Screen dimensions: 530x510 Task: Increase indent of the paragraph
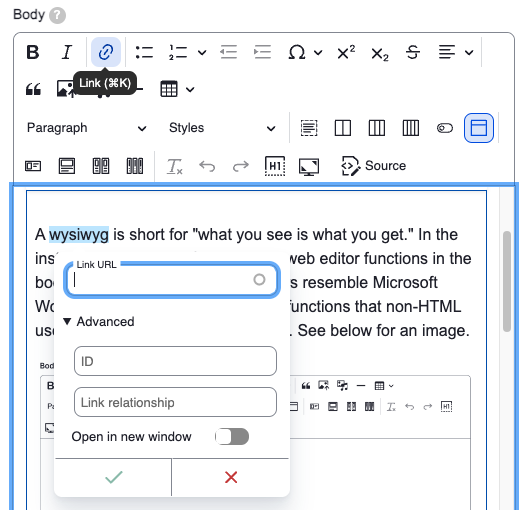tap(262, 52)
